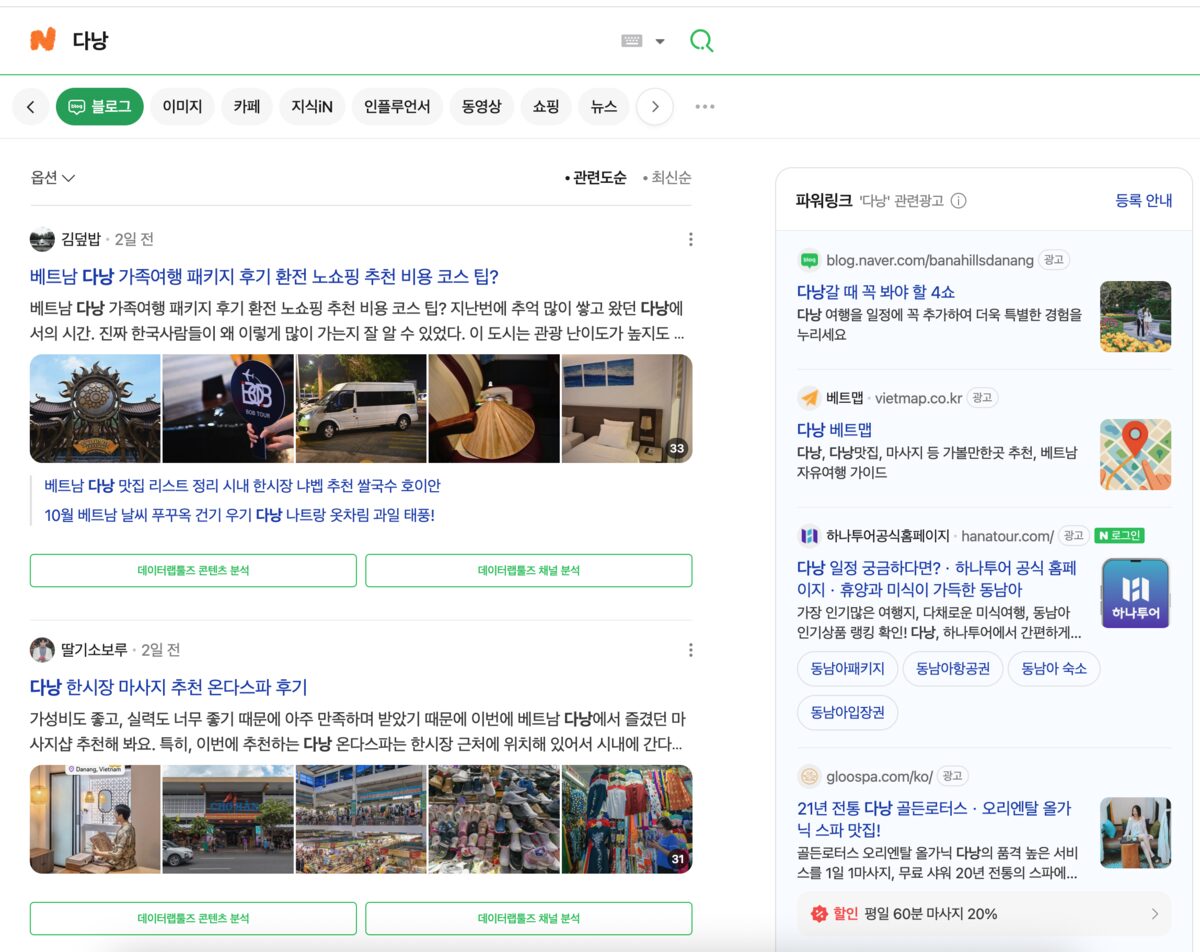Open the more options menu on the 김덮밥 post
This screenshot has width=1200, height=952.
coord(690,239)
